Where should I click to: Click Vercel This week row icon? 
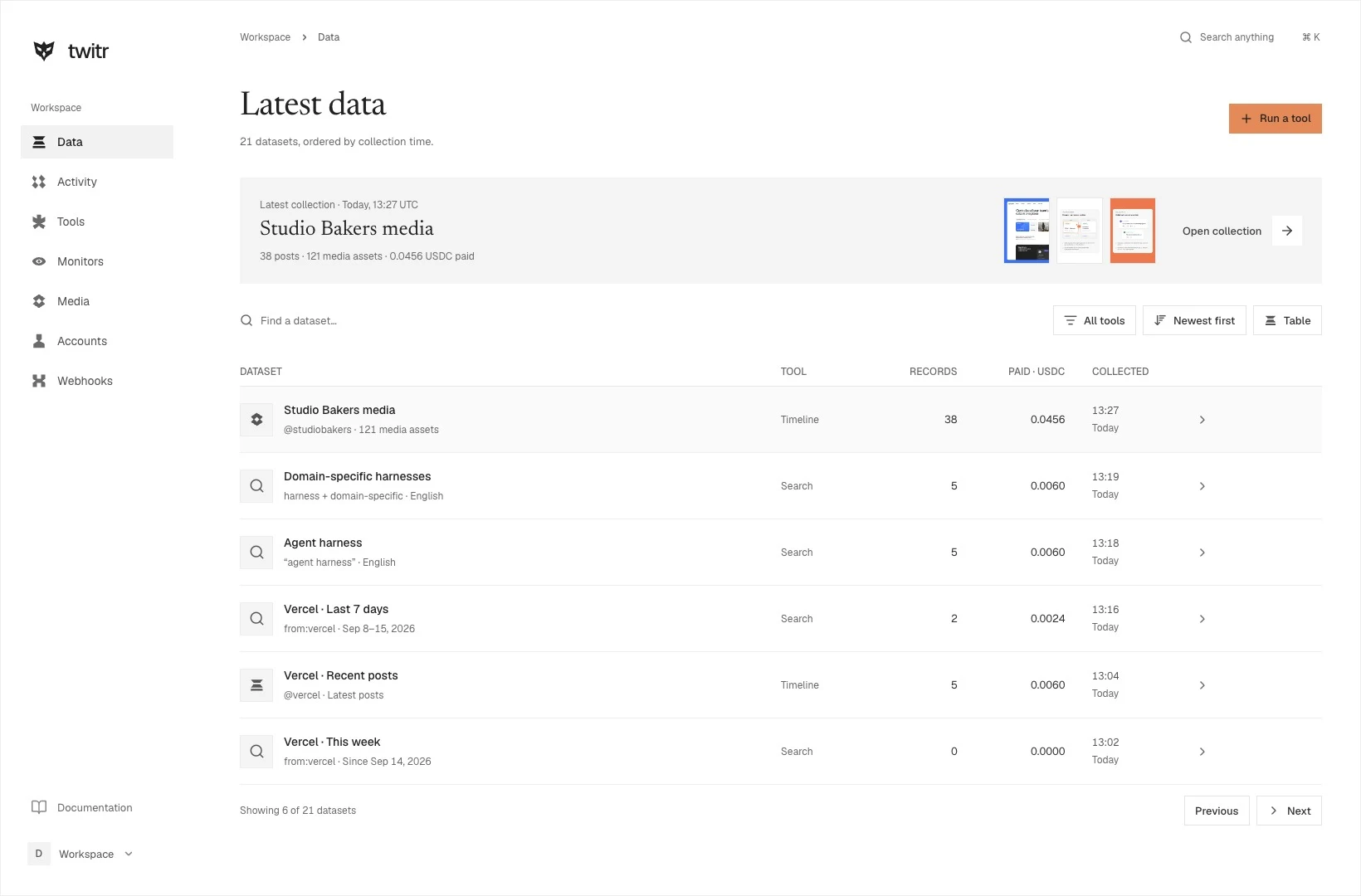point(256,752)
